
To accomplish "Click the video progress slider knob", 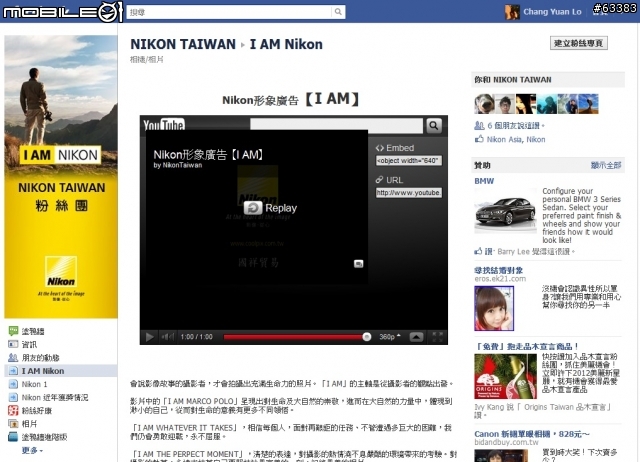I will pyautogui.click(x=367, y=337).
